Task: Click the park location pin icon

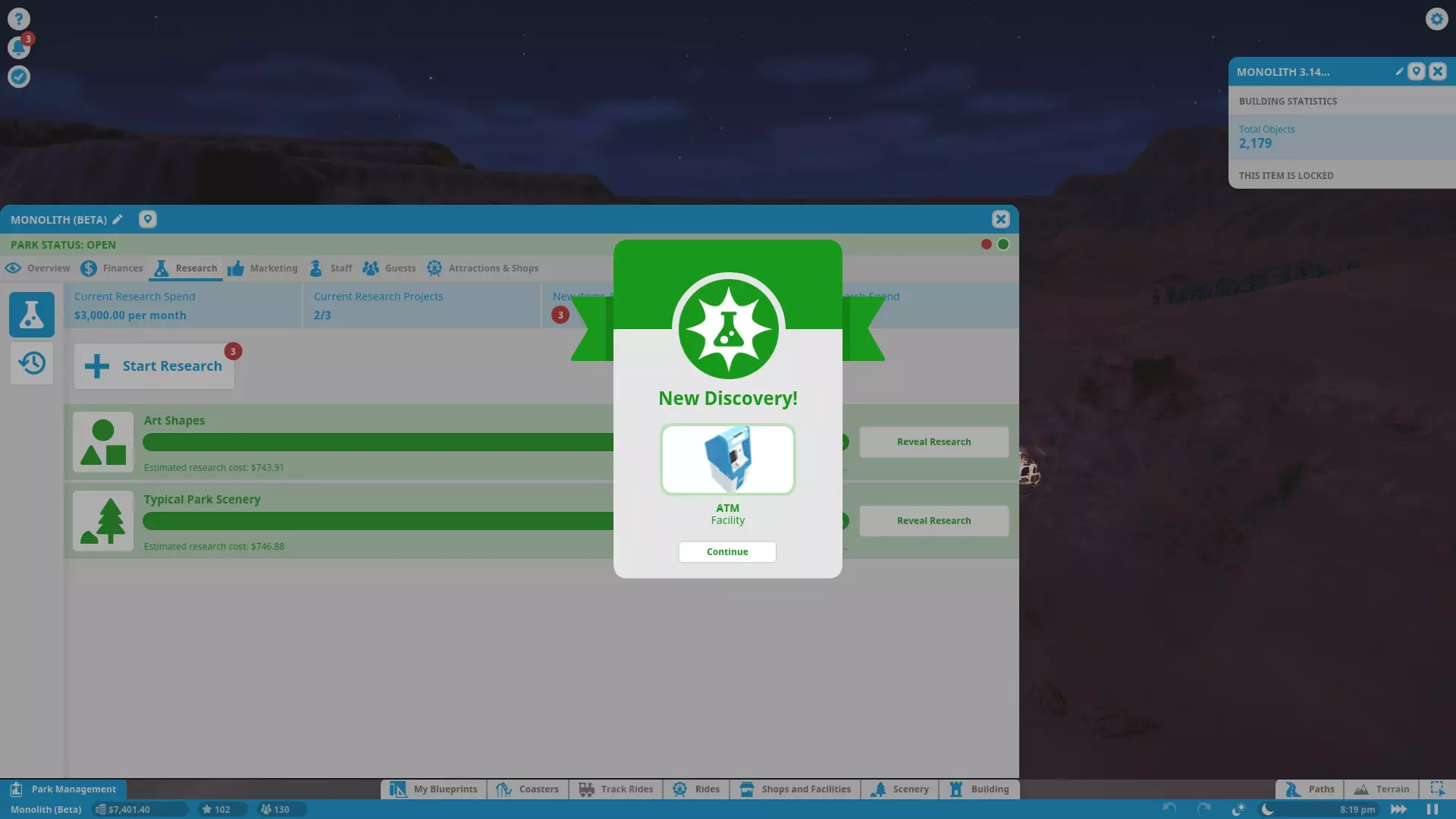Action: click(x=148, y=219)
